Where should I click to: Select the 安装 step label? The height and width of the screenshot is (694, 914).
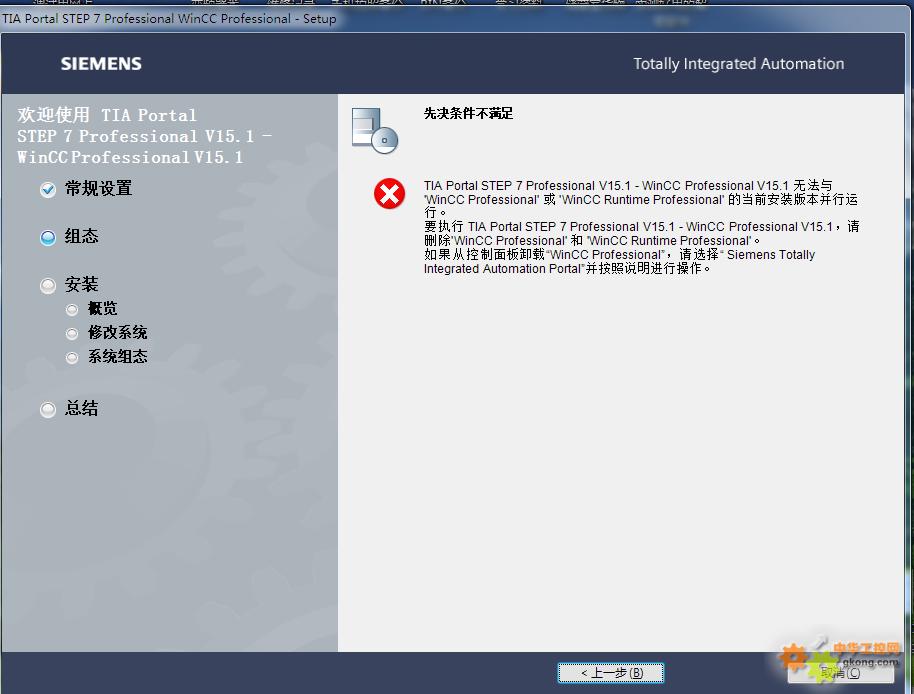(81, 284)
